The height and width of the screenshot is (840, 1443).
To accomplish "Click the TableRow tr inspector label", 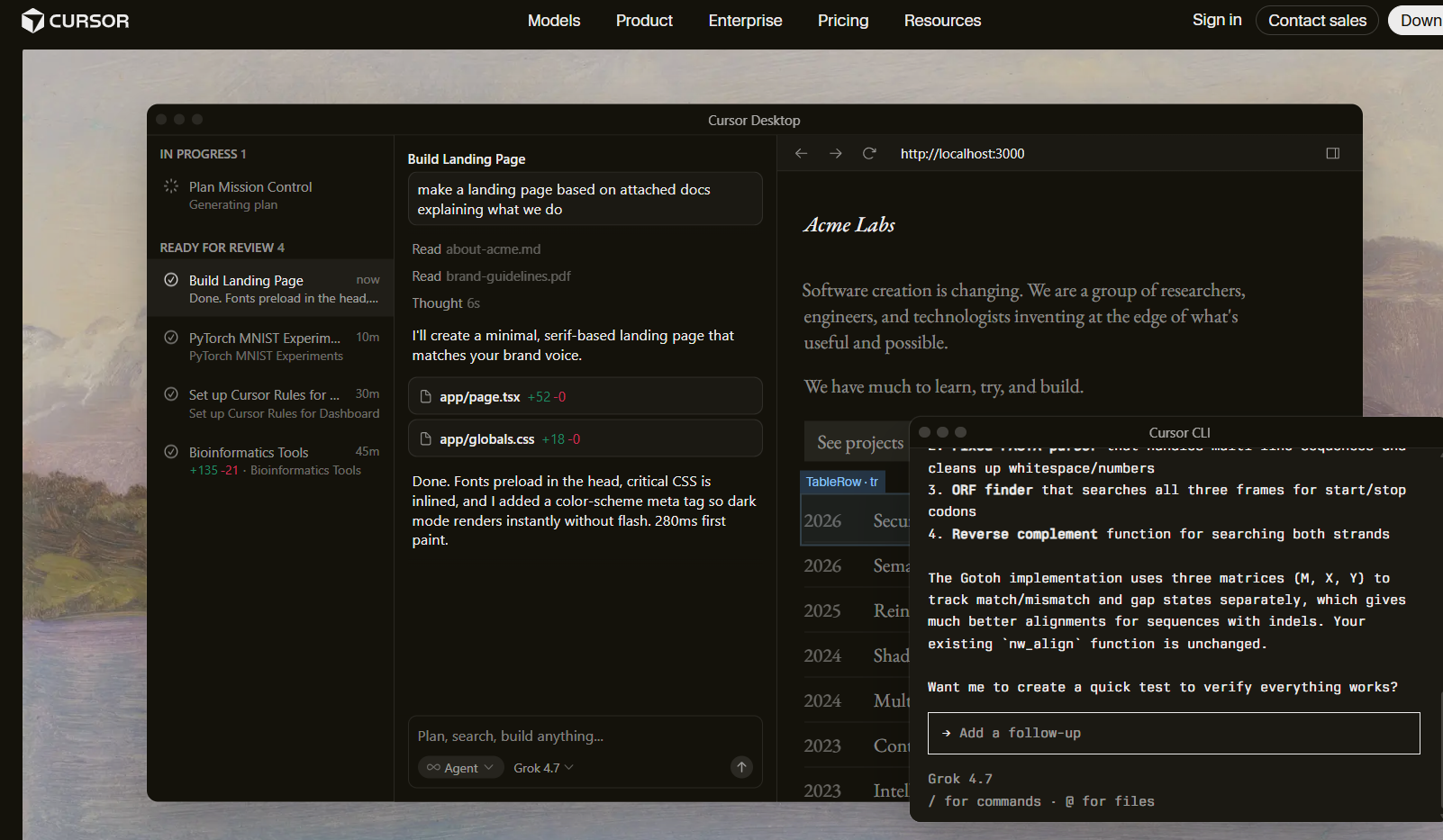I will point(842,482).
